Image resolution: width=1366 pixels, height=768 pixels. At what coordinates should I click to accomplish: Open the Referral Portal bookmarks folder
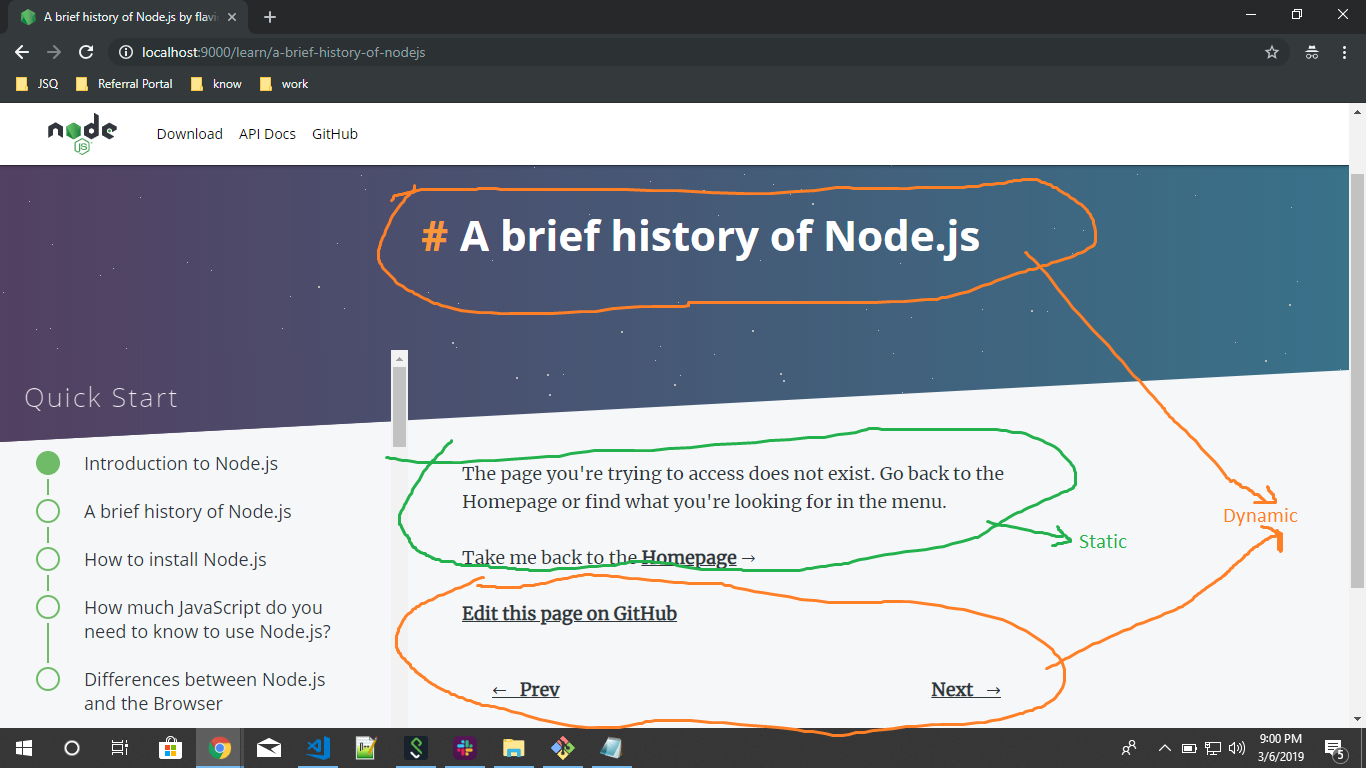click(123, 84)
